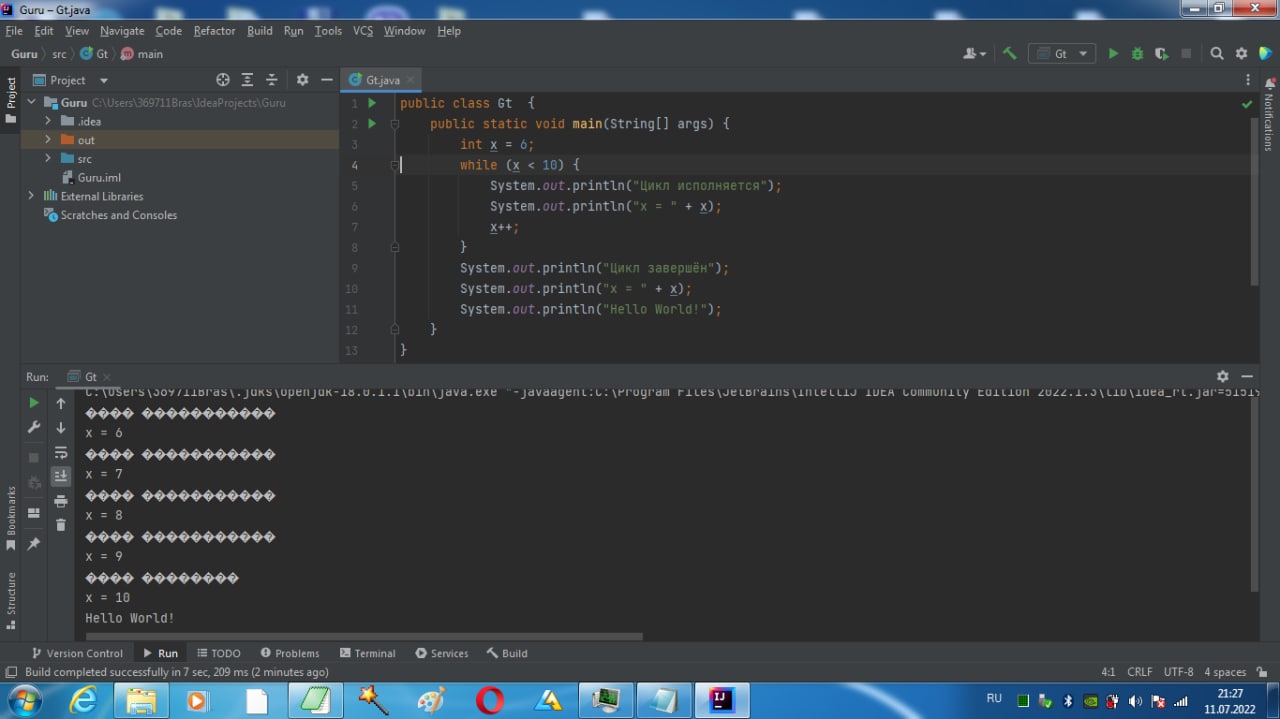Expand the External Libraries node
This screenshot has width=1280, height=719.
pos(31,196)
